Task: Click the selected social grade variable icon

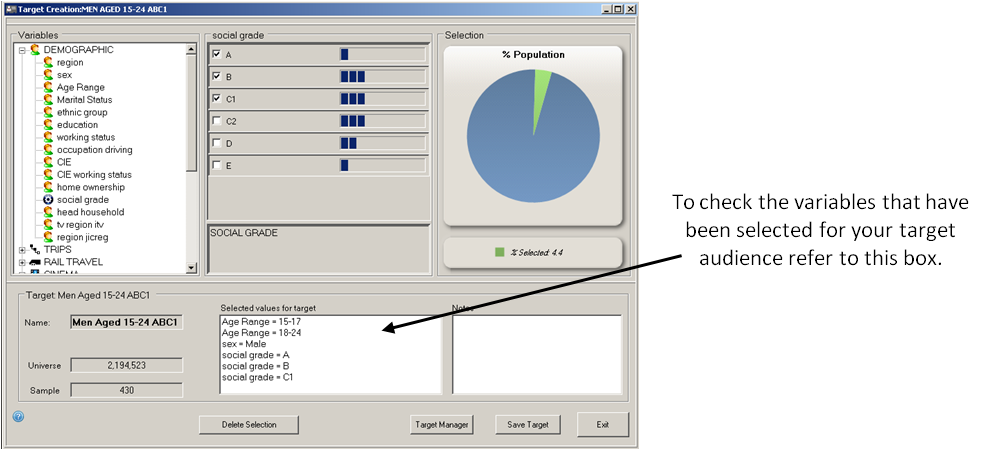Action: coord(47,200)
